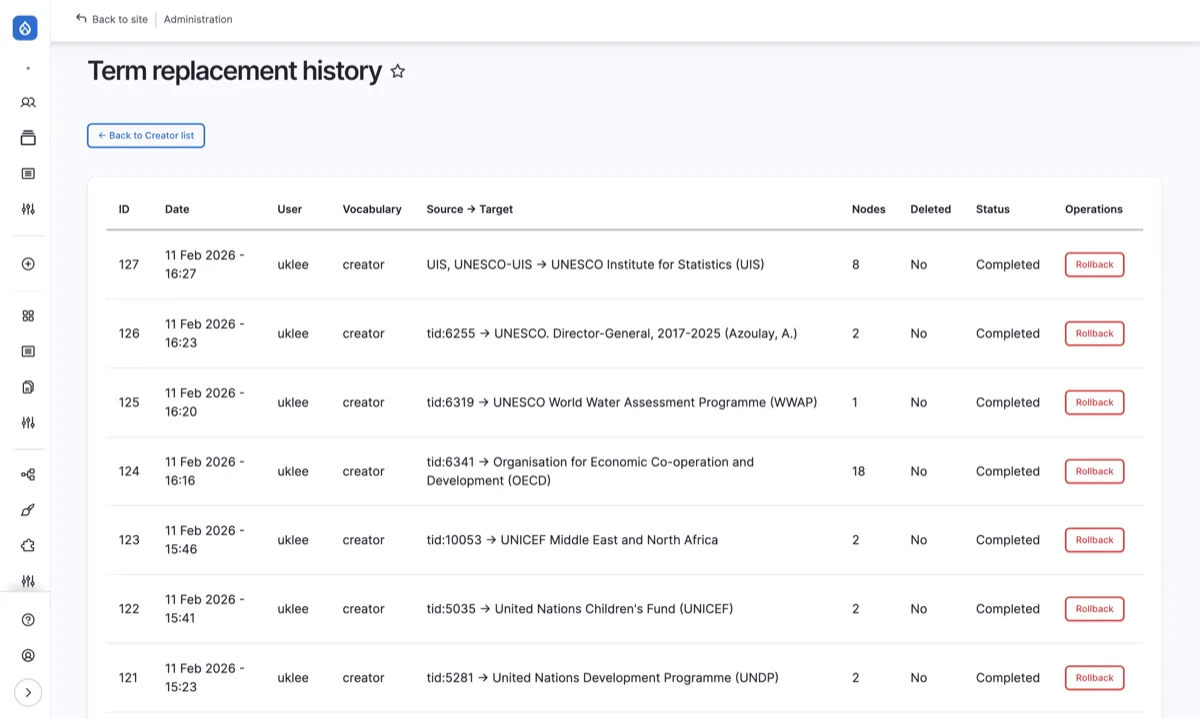Toggle the favorite star beside the page title
The height and width of the screenshot is (719, 1200).
coord(398,72)
